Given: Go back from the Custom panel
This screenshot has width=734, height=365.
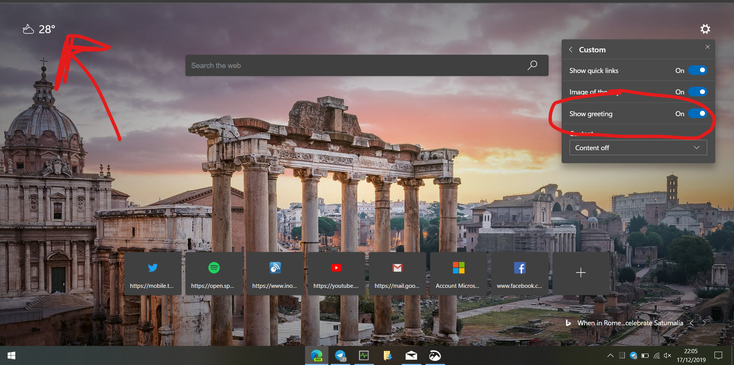Looking at the screenshot, I should pos(571,50).
